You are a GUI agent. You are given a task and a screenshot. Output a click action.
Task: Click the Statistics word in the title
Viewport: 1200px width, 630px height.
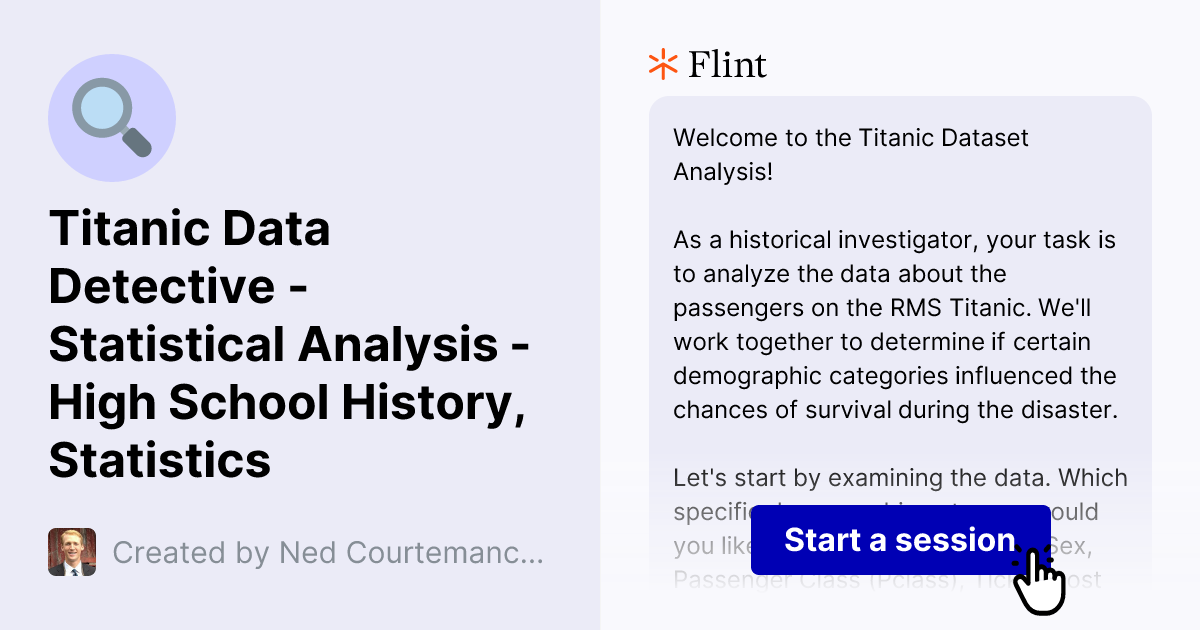(160, 462)
